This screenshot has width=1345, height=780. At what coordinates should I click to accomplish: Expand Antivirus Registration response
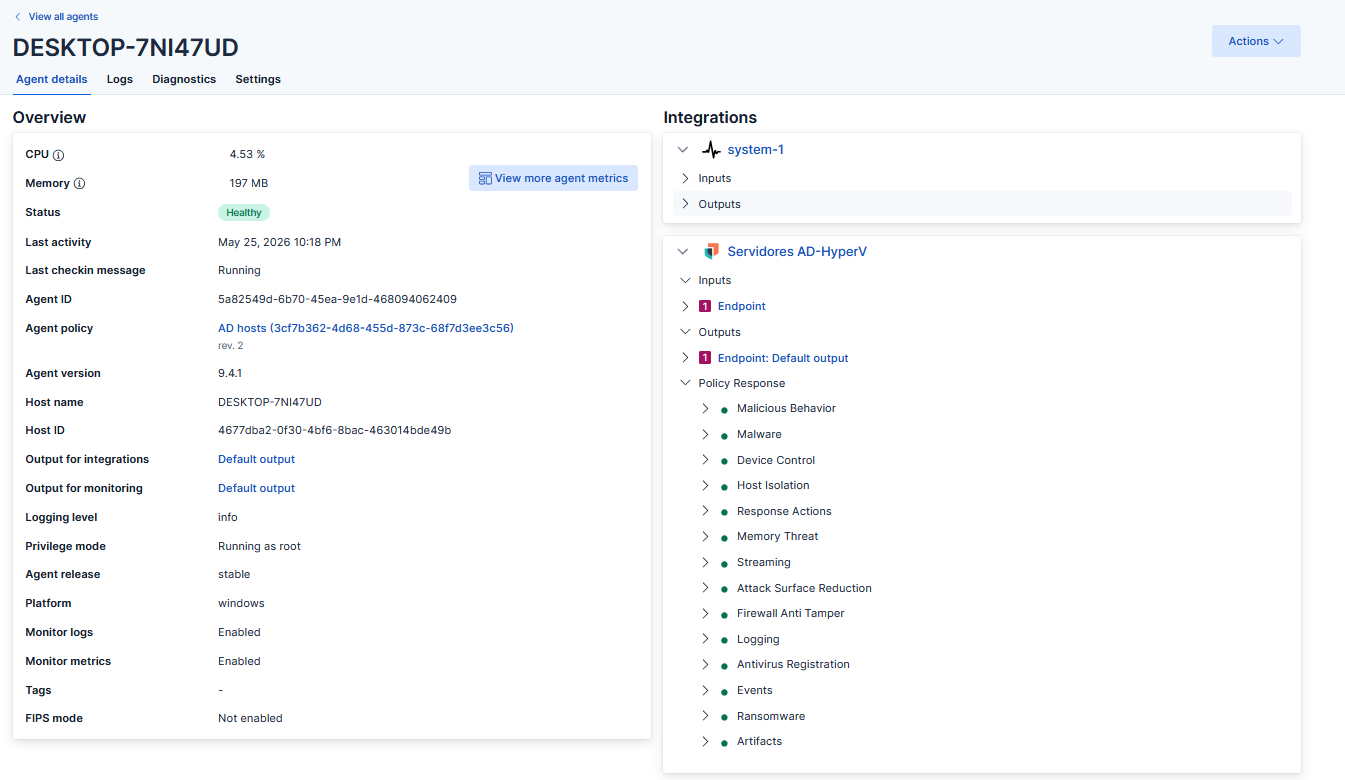point(705,664)
